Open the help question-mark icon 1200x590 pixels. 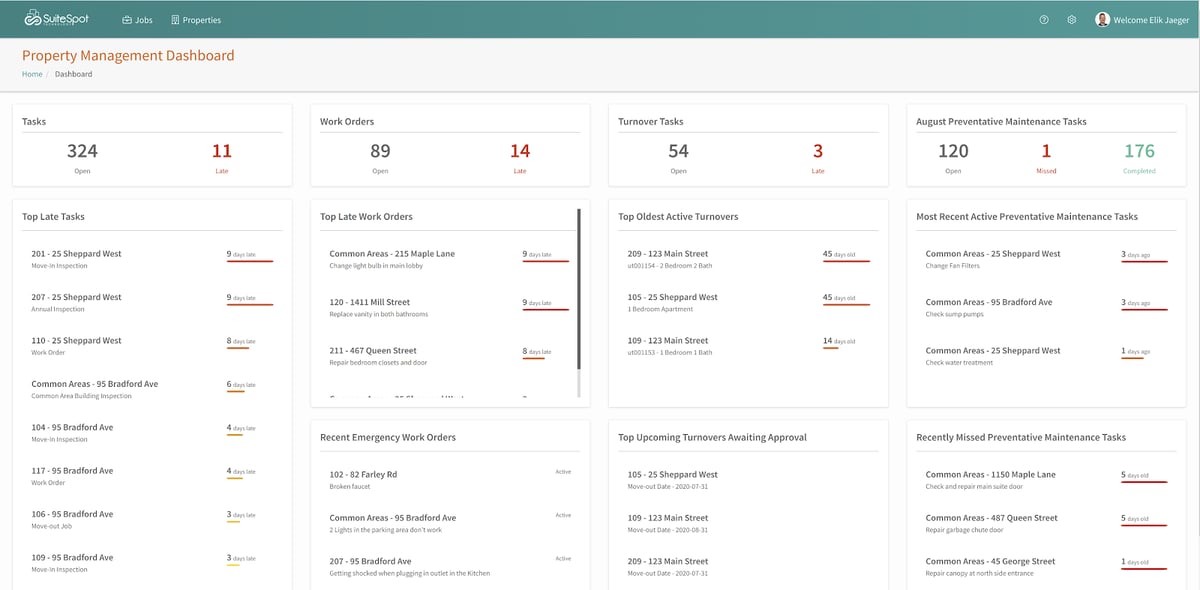point(1043,19)
